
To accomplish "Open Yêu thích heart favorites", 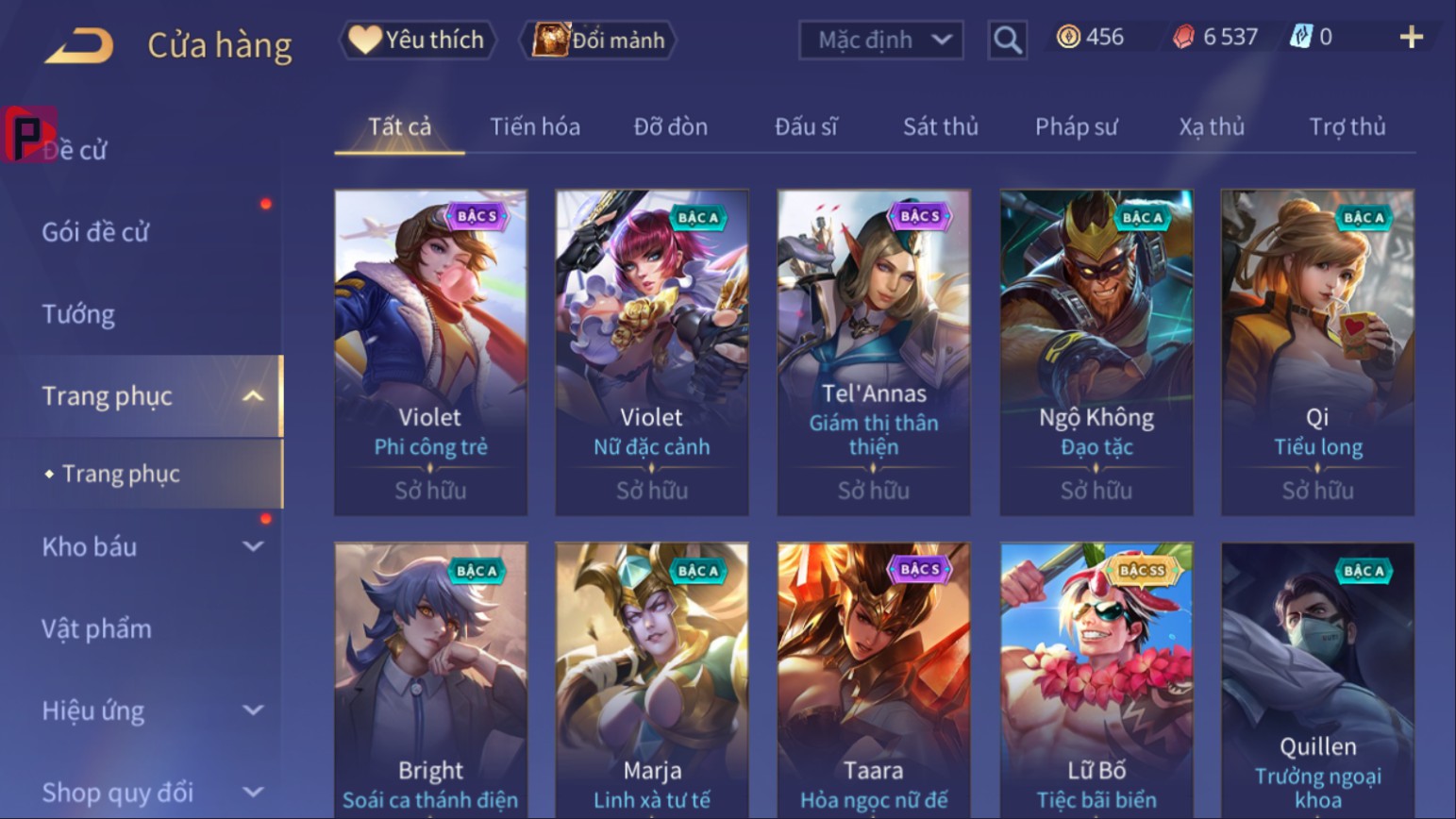I will 417,40.
